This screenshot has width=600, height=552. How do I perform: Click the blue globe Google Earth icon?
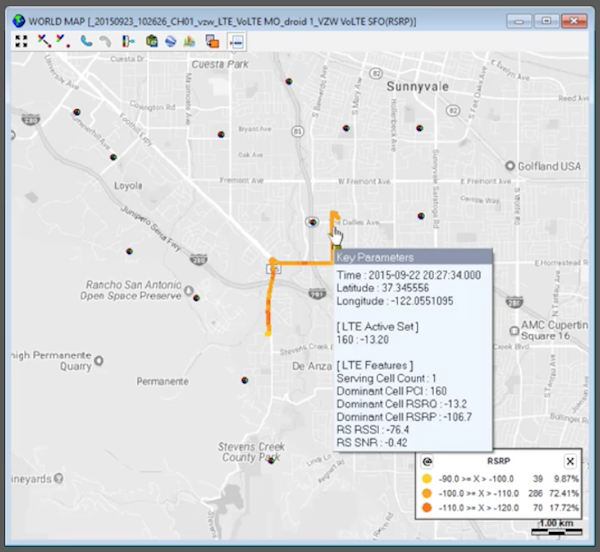click(170, 41)
